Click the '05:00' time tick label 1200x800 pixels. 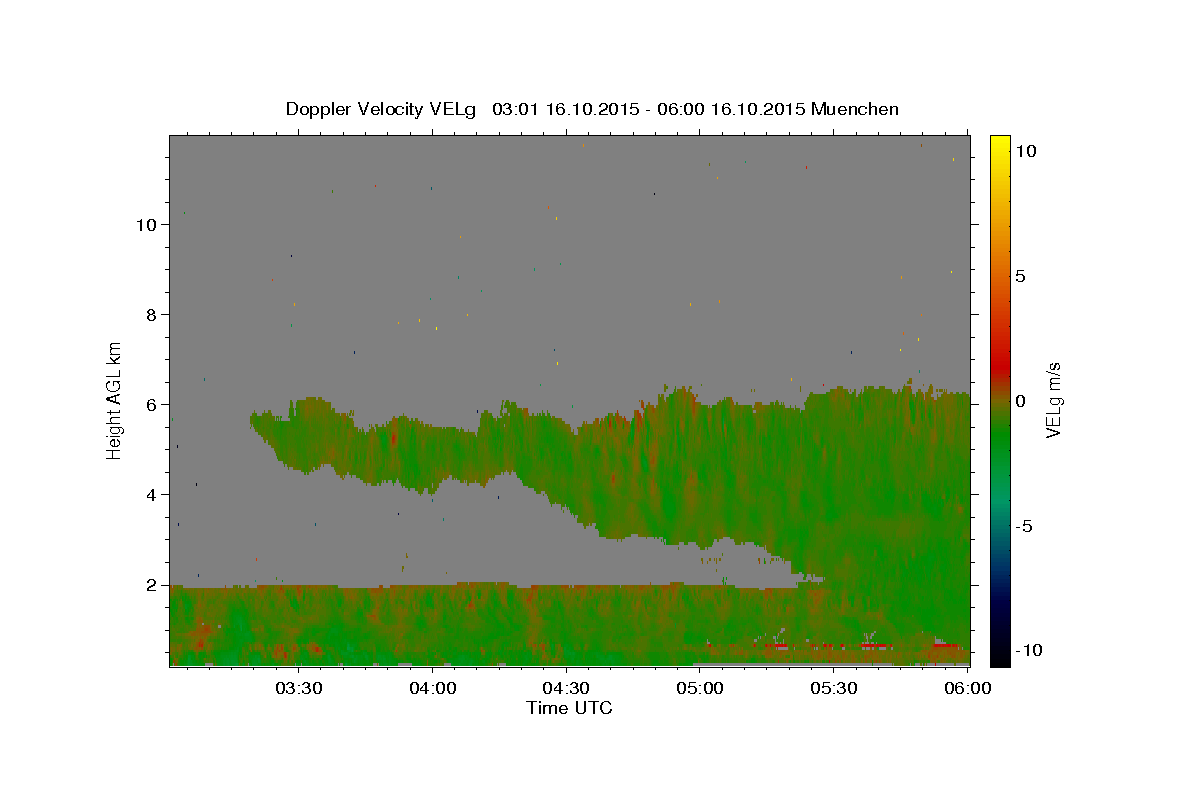(x=700, y=689)
